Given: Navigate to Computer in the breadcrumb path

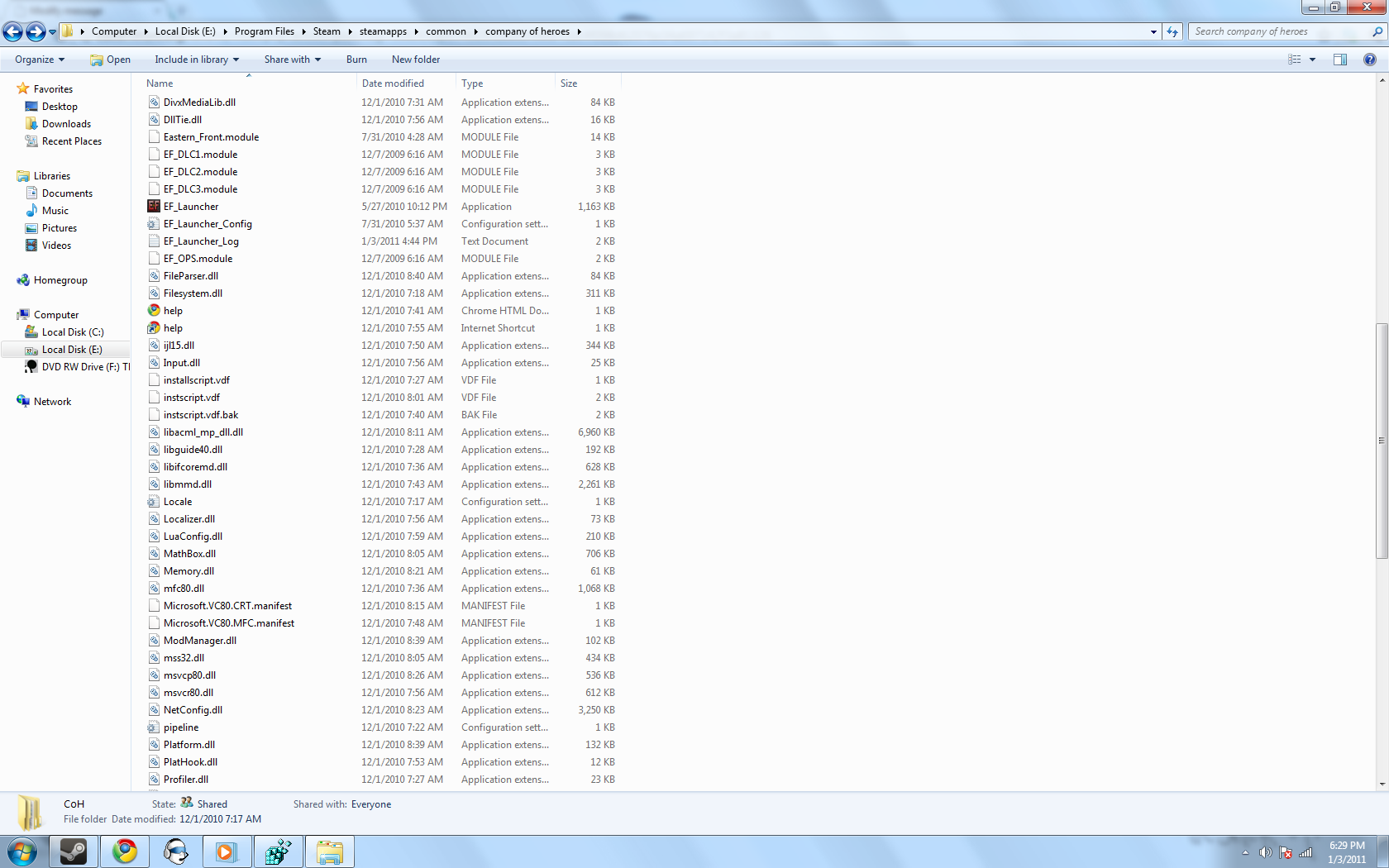Looking at the screenshot, I should [x=114, y=31].
